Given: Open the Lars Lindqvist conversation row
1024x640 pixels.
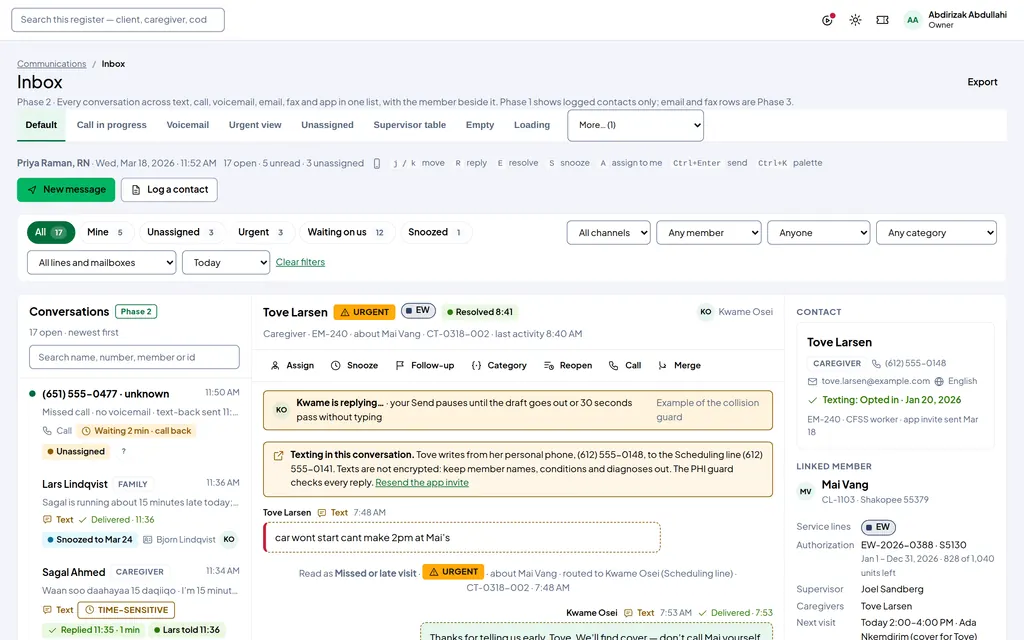Looking at the screenshot, I should [x=135, y=511].
